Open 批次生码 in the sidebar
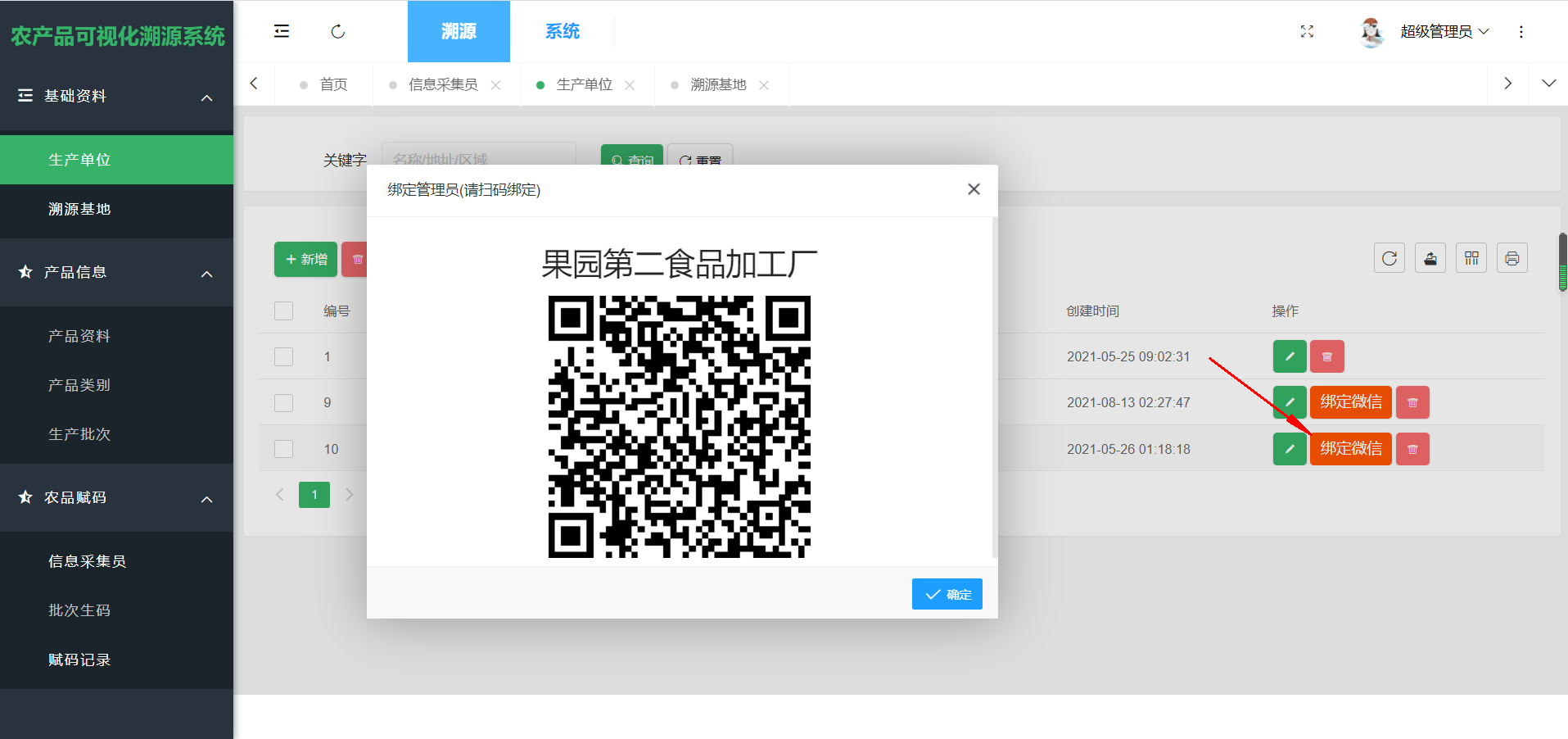 pos(116,610)
